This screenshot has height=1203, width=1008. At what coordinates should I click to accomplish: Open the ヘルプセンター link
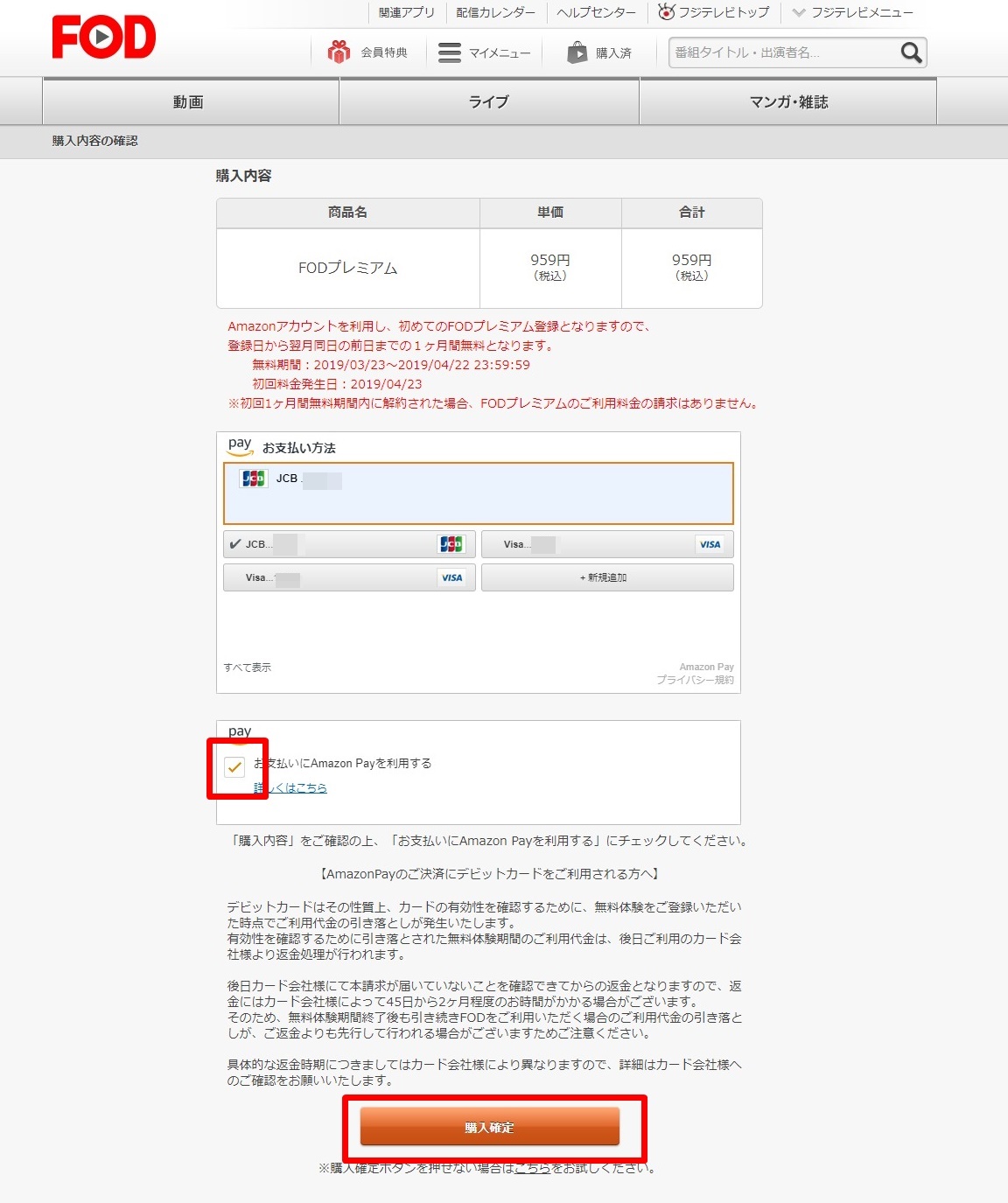597,12
